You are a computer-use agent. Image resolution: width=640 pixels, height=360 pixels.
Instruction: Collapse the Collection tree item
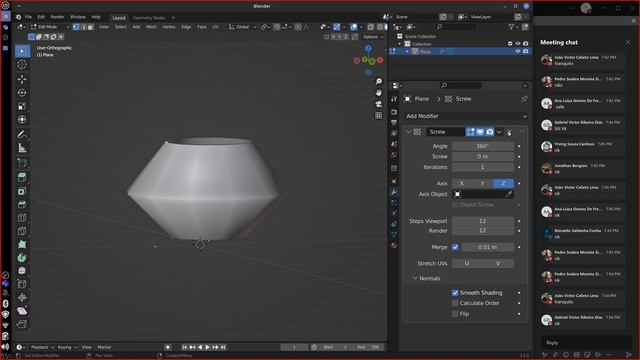coord(400,44)
